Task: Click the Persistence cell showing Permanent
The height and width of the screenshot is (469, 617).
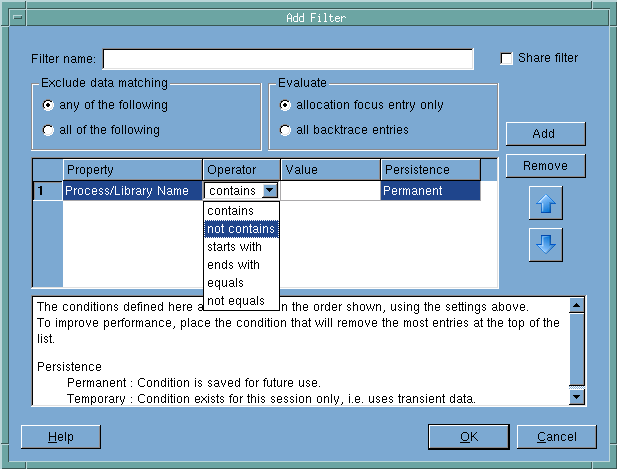Action: pos(430,191)
